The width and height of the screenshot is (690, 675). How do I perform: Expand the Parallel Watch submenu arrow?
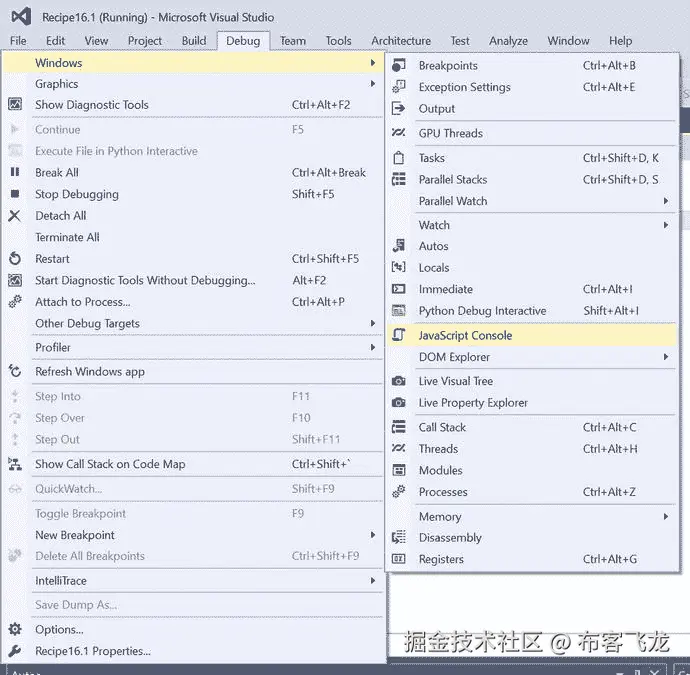tap(666, 201)
